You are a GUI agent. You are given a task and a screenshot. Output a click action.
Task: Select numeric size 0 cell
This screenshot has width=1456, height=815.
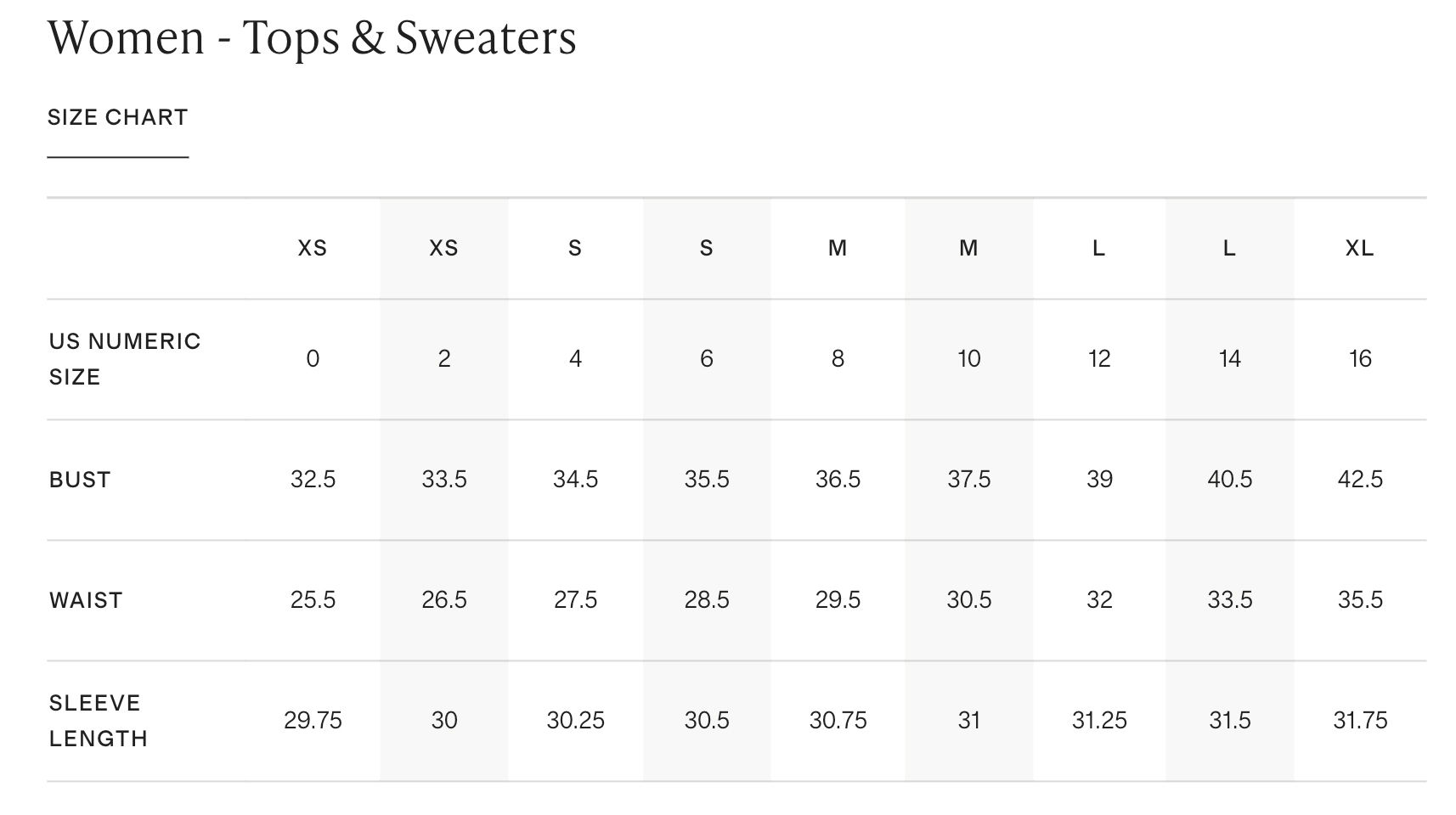(x=313, y=358)
